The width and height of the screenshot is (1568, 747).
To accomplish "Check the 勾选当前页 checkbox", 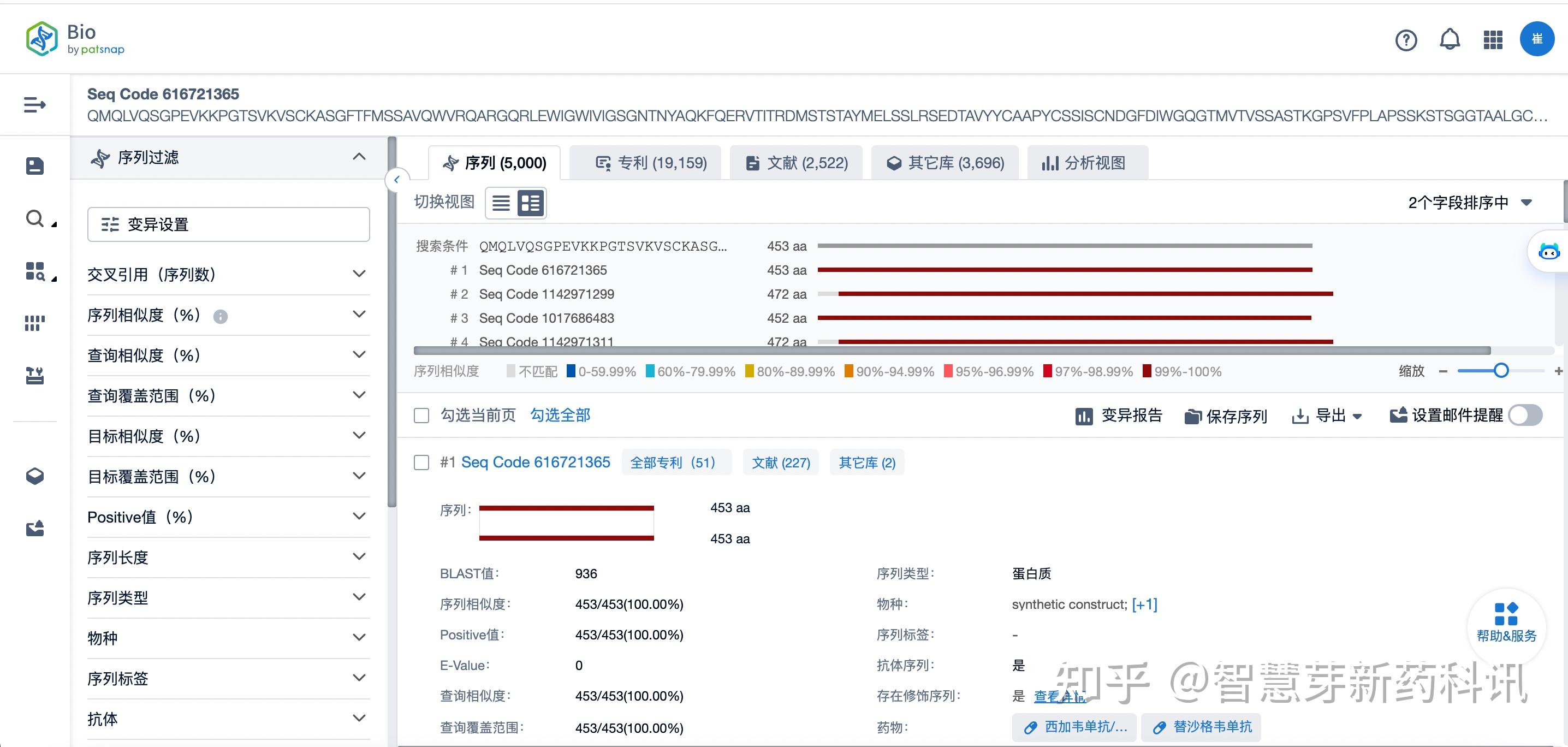I will coord(421,416).
